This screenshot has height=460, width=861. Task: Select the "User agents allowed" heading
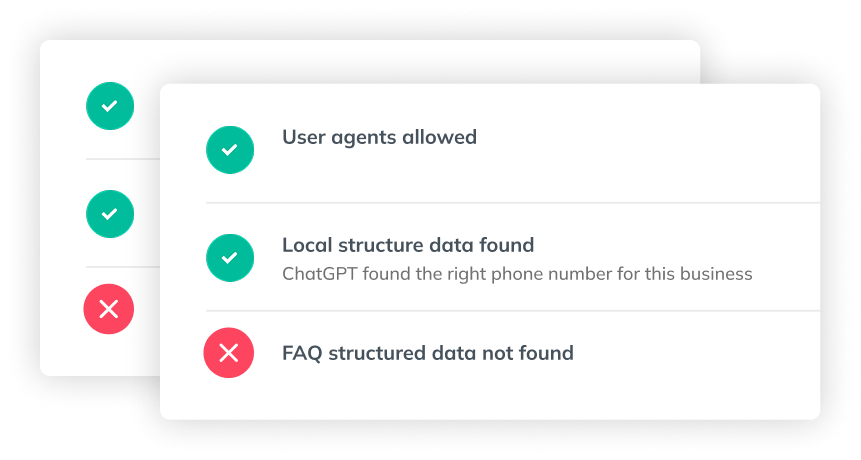point(379,137)
